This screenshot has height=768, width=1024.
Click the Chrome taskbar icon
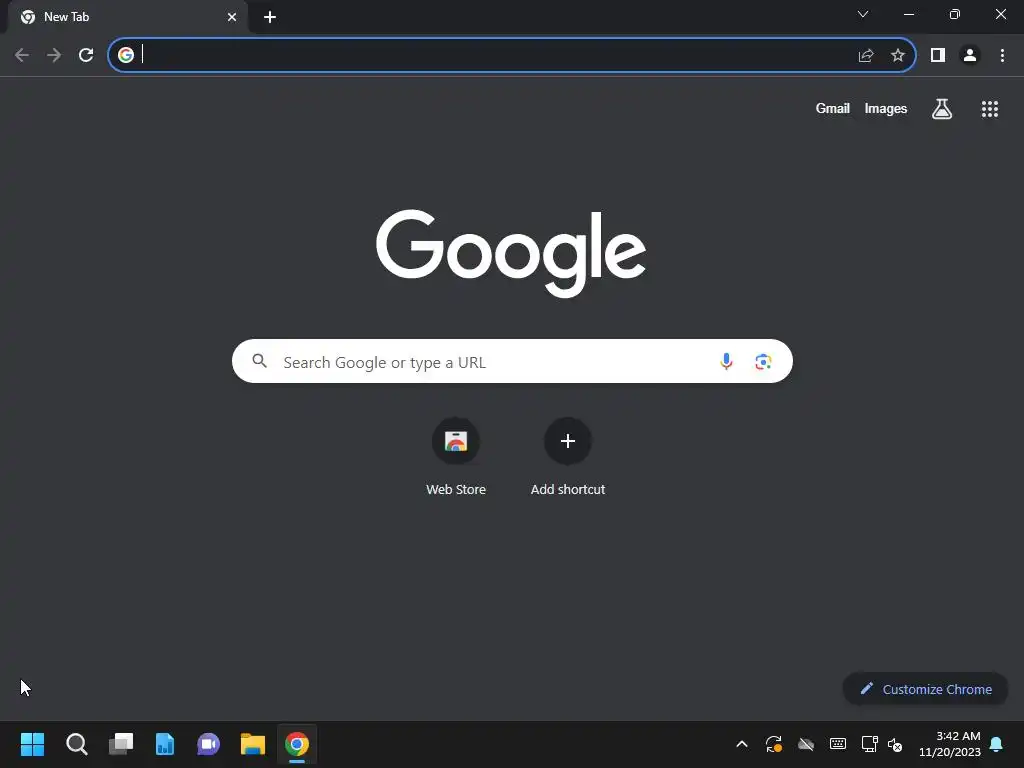[296, 744]
